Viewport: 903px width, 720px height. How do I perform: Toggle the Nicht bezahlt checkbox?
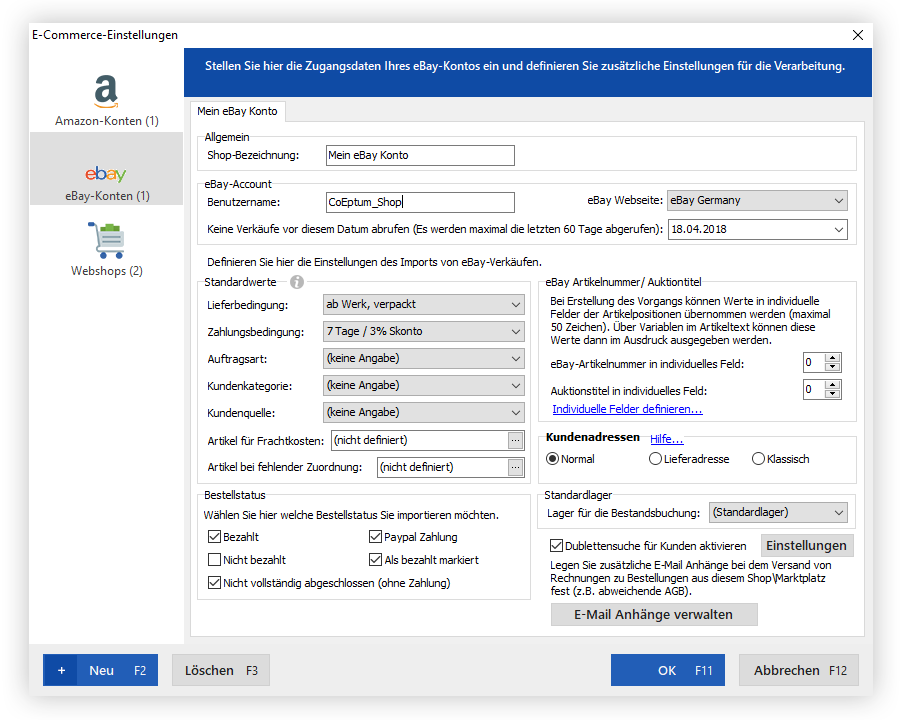pos(214,560)
